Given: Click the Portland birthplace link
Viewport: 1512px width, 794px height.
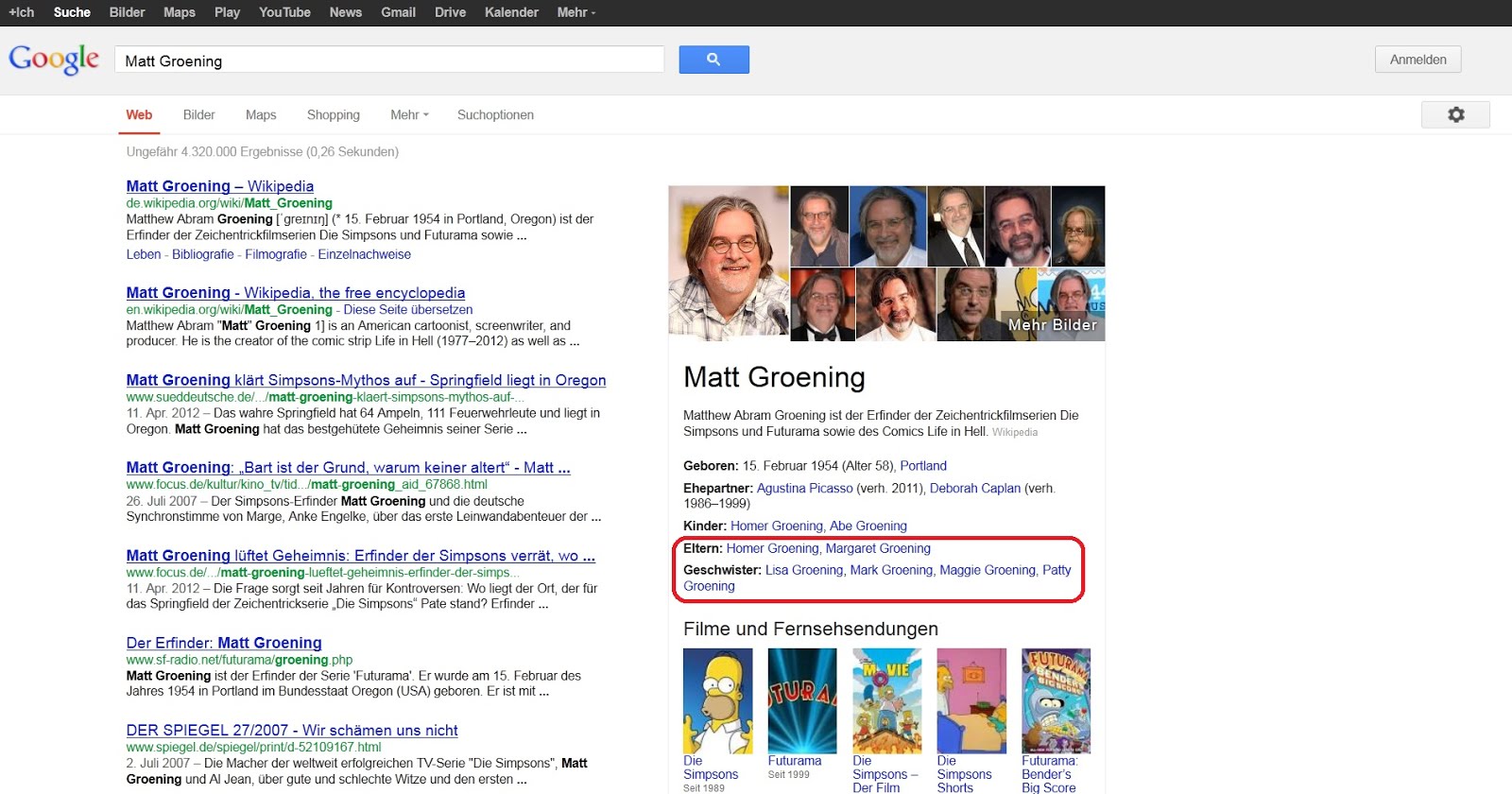Looking at the screenshot, I should (x=923, y=466).
